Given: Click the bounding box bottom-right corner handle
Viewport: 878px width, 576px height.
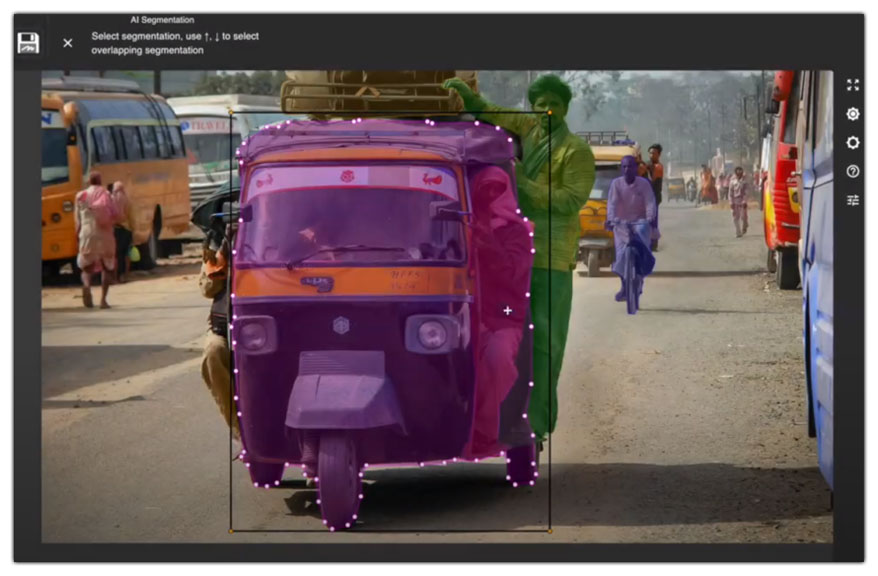Looking at the screenshot, I should tap(549, 530).
